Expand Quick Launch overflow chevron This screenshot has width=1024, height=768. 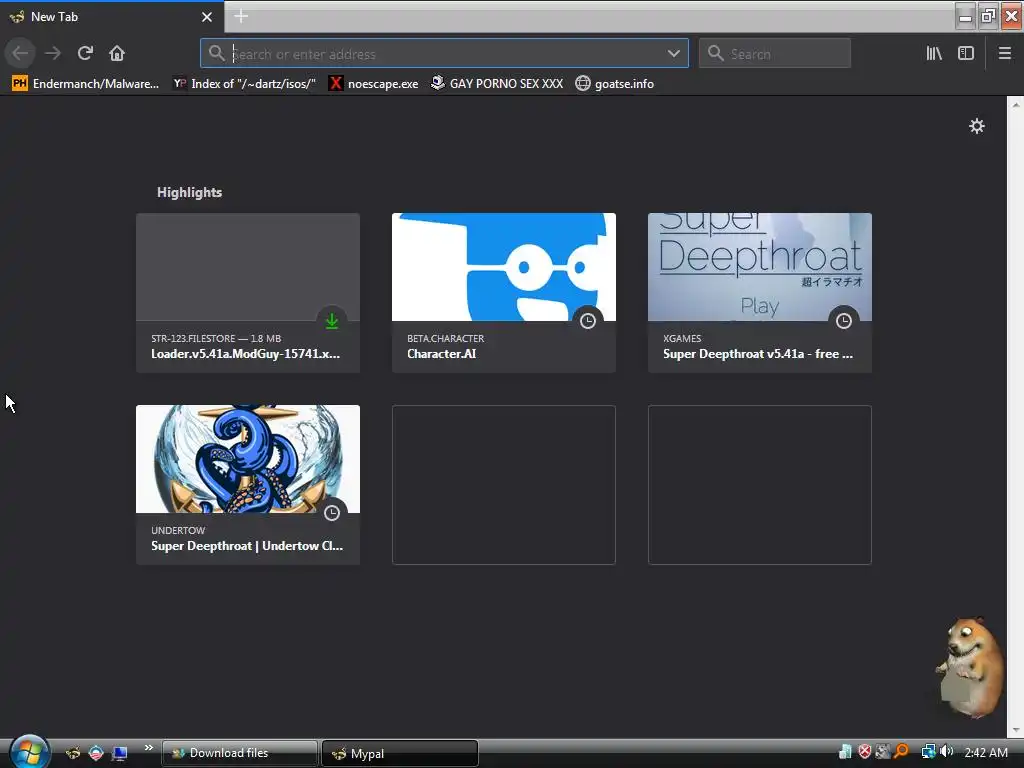coord(149,748)
